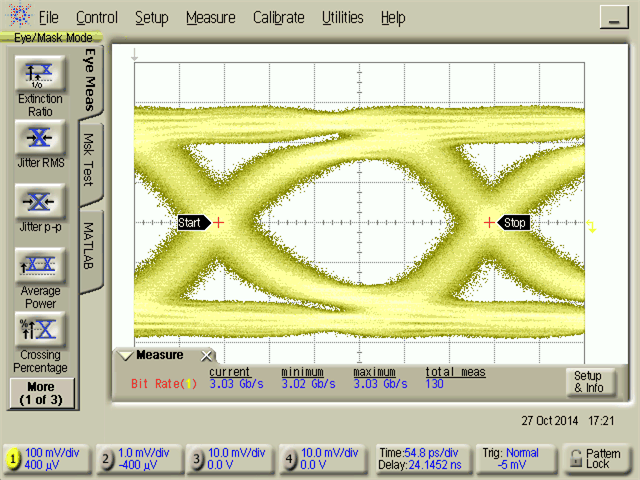Collapse the Measure panel triangle
This screenshot has width=640, height=480.
pyautogui.click(x=124, y=356)
